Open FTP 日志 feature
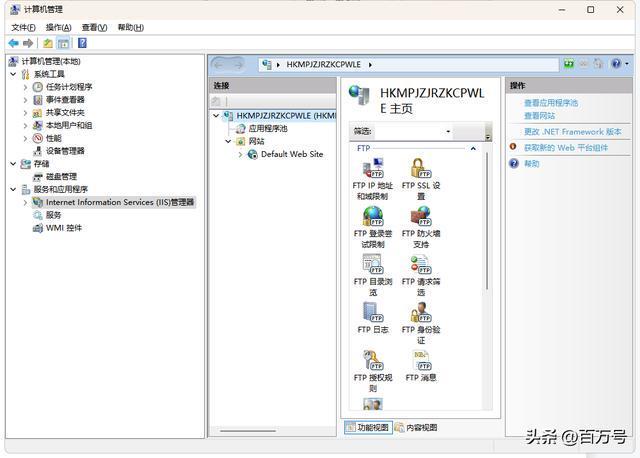 (373, 318)
